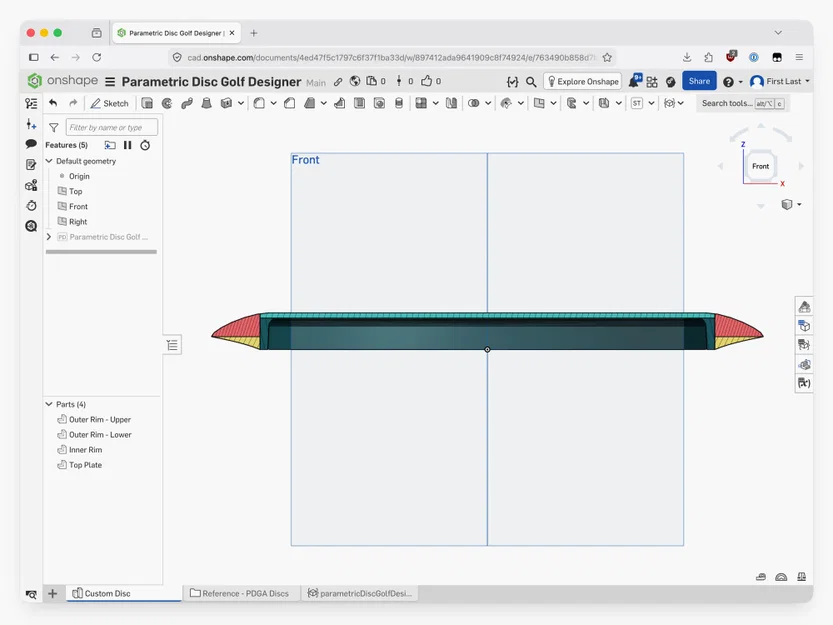
Task: Collapse the Parts (4) list
Action: 49,404
